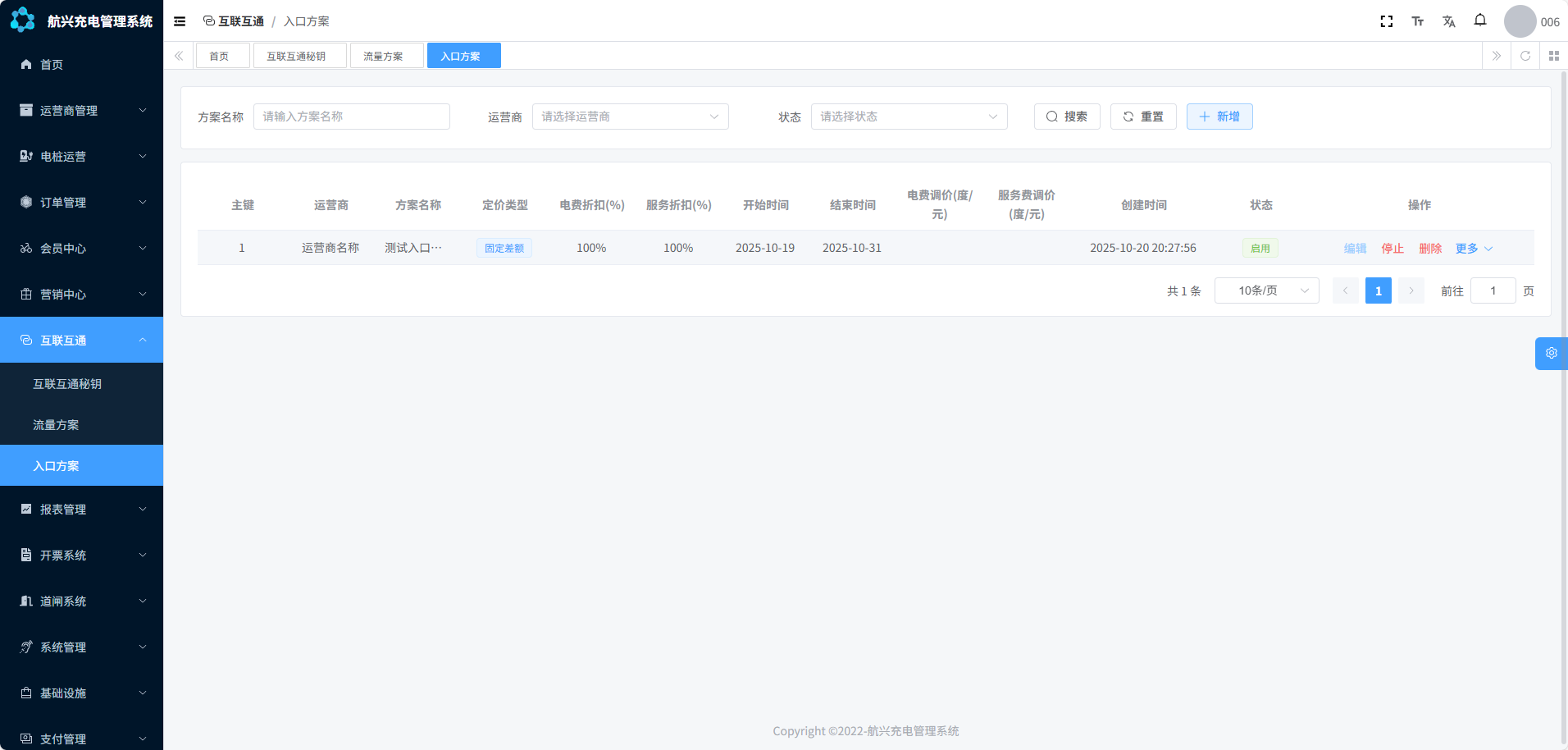The width and height of the screenshot is (1568, 750).
Task: Open the 状态 select dropdown
Action: click(909, 117)
